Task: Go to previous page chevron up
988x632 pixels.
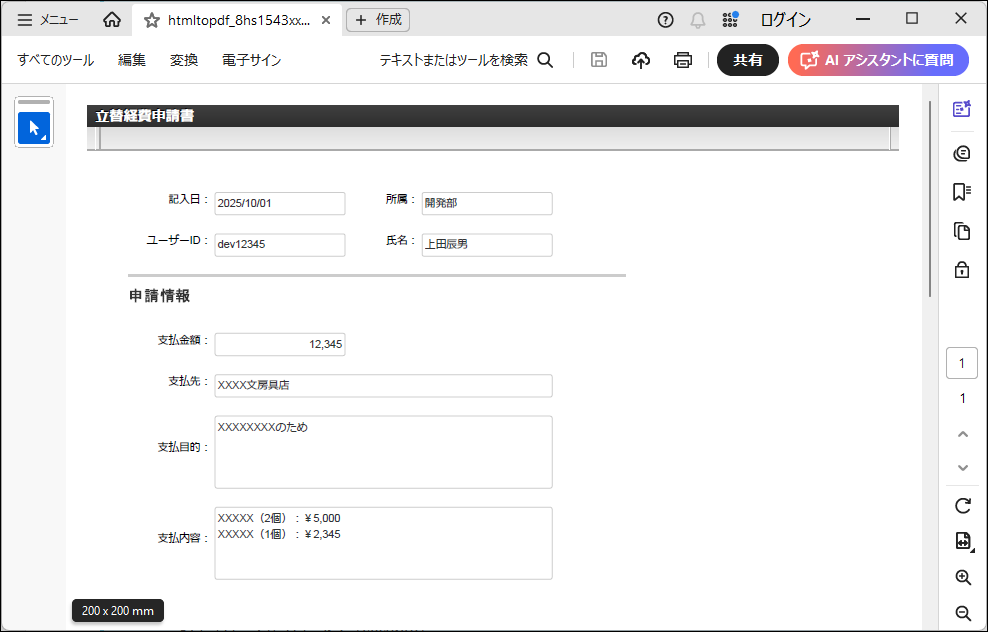Action: click(x=963, y=434)
